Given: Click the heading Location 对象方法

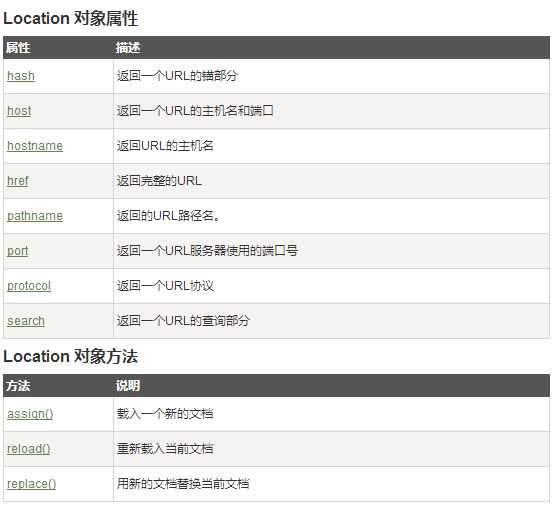Looking at the screenshot, I should (x=71, y=356).
